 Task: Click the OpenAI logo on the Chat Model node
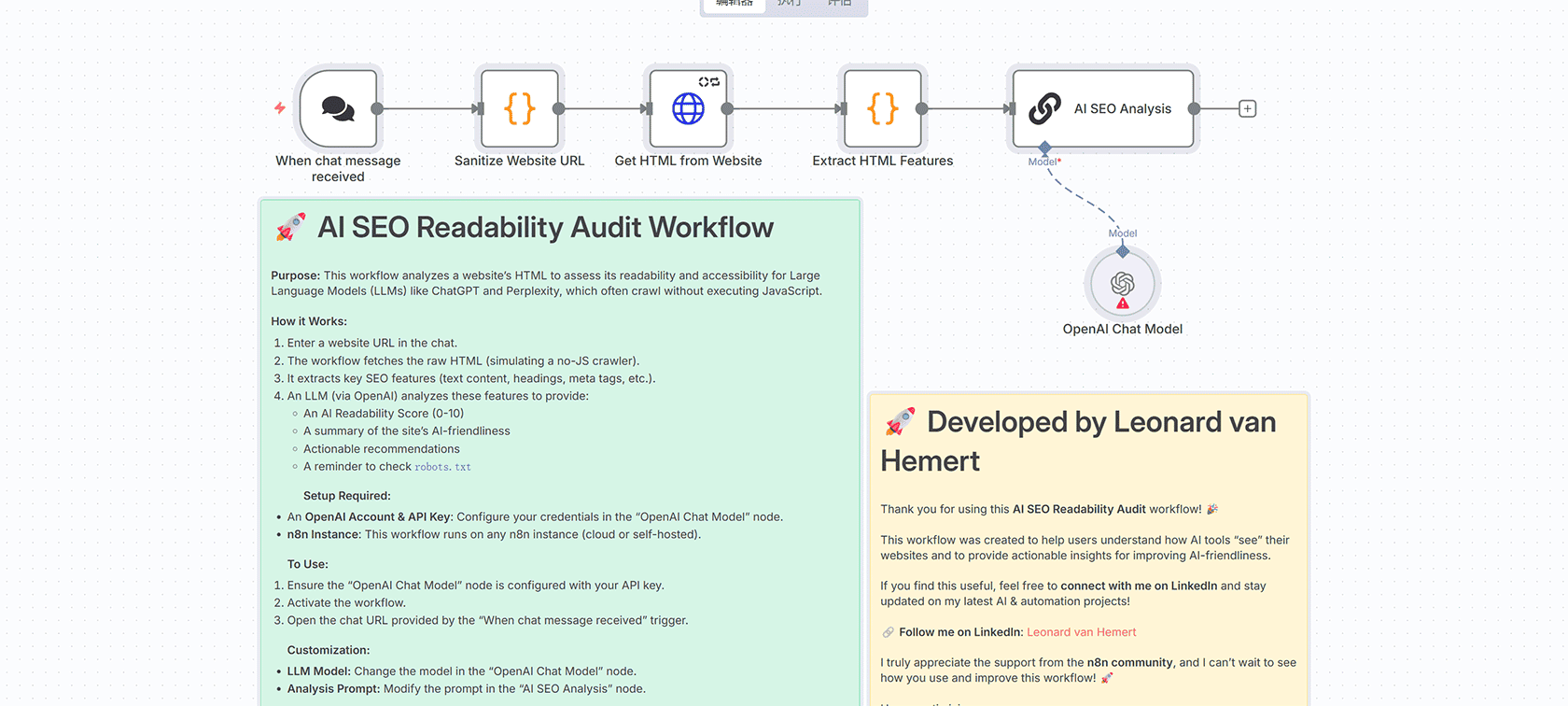(x=1122, y=281)
